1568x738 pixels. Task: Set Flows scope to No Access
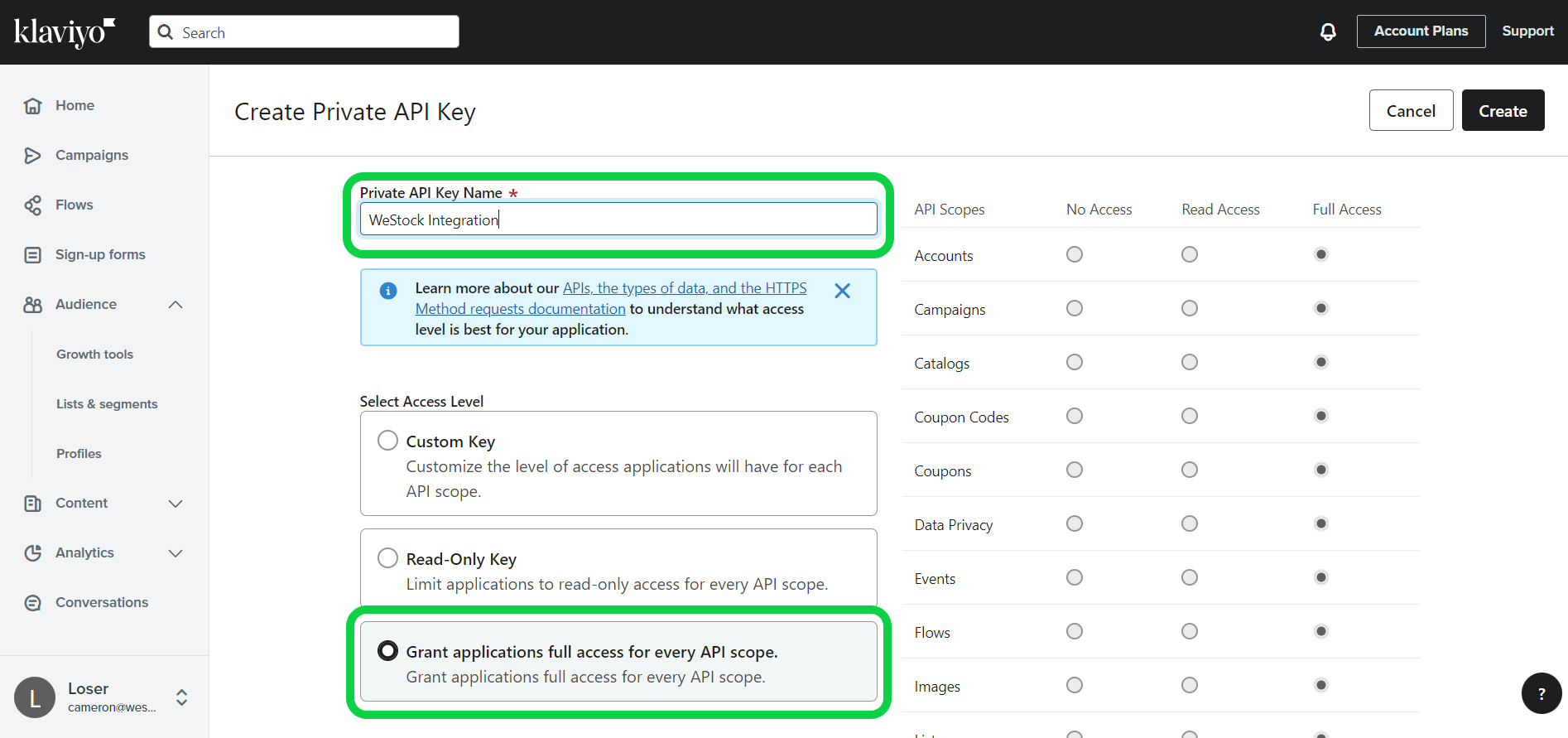pyautogui.click(x=1075, y=631)
